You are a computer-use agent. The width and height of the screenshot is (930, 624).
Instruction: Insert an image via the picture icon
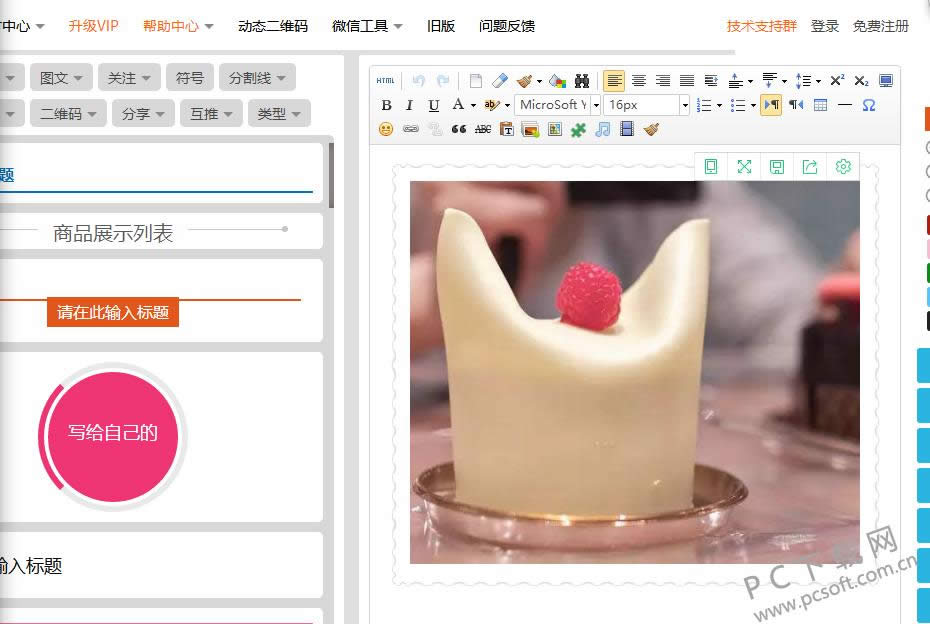click(x=530, y=129)
